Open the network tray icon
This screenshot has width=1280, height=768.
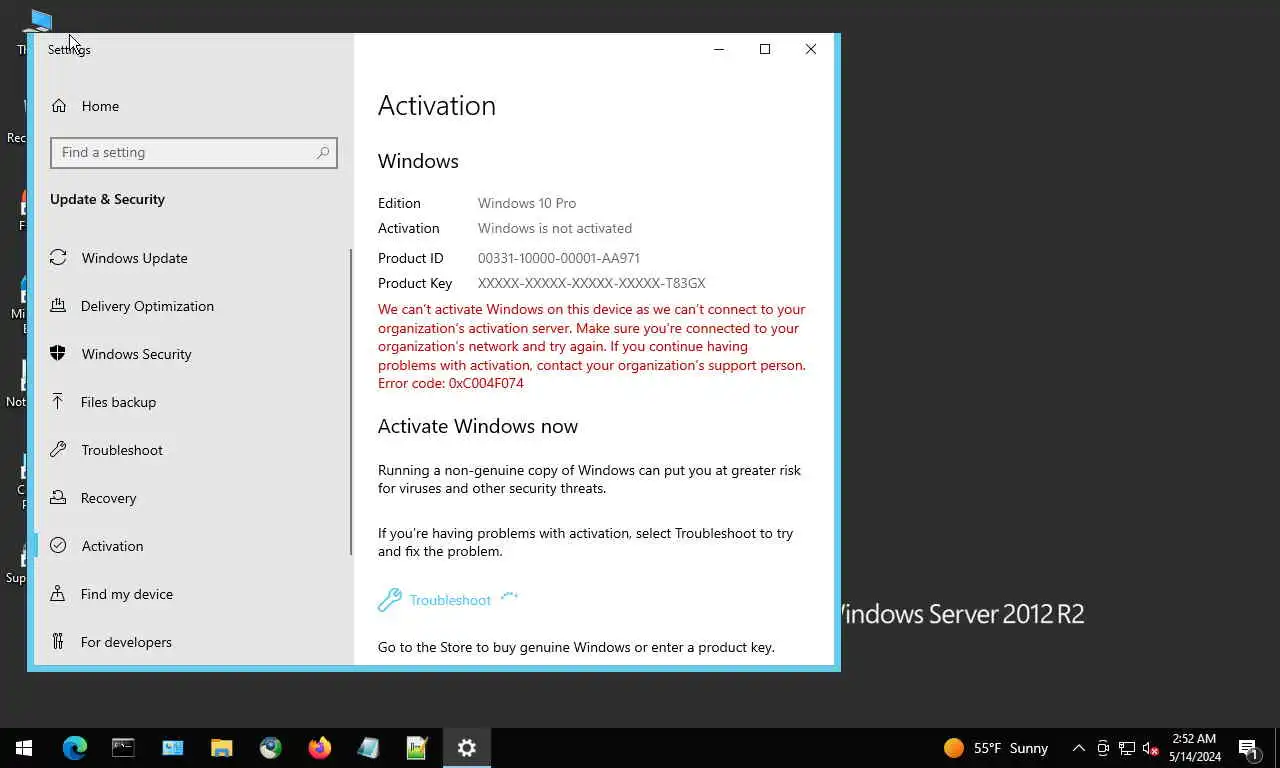tap(1127, 748)
